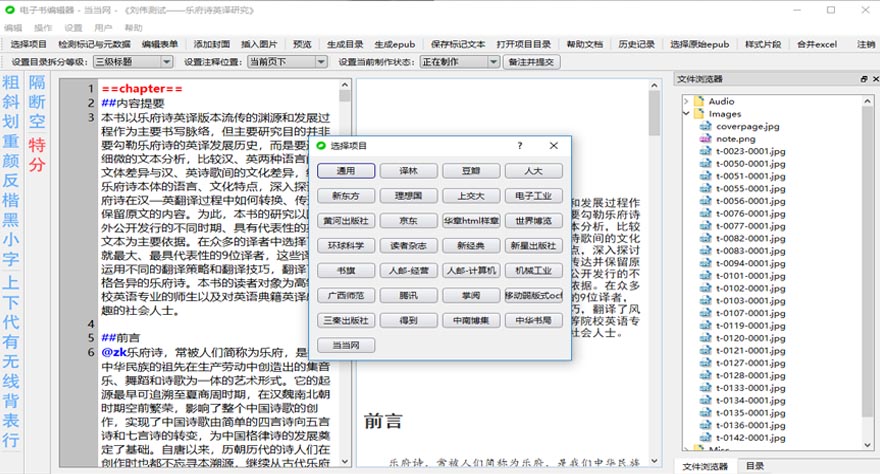
Task: Click the note.png image file icon
Action: (704, 139)
